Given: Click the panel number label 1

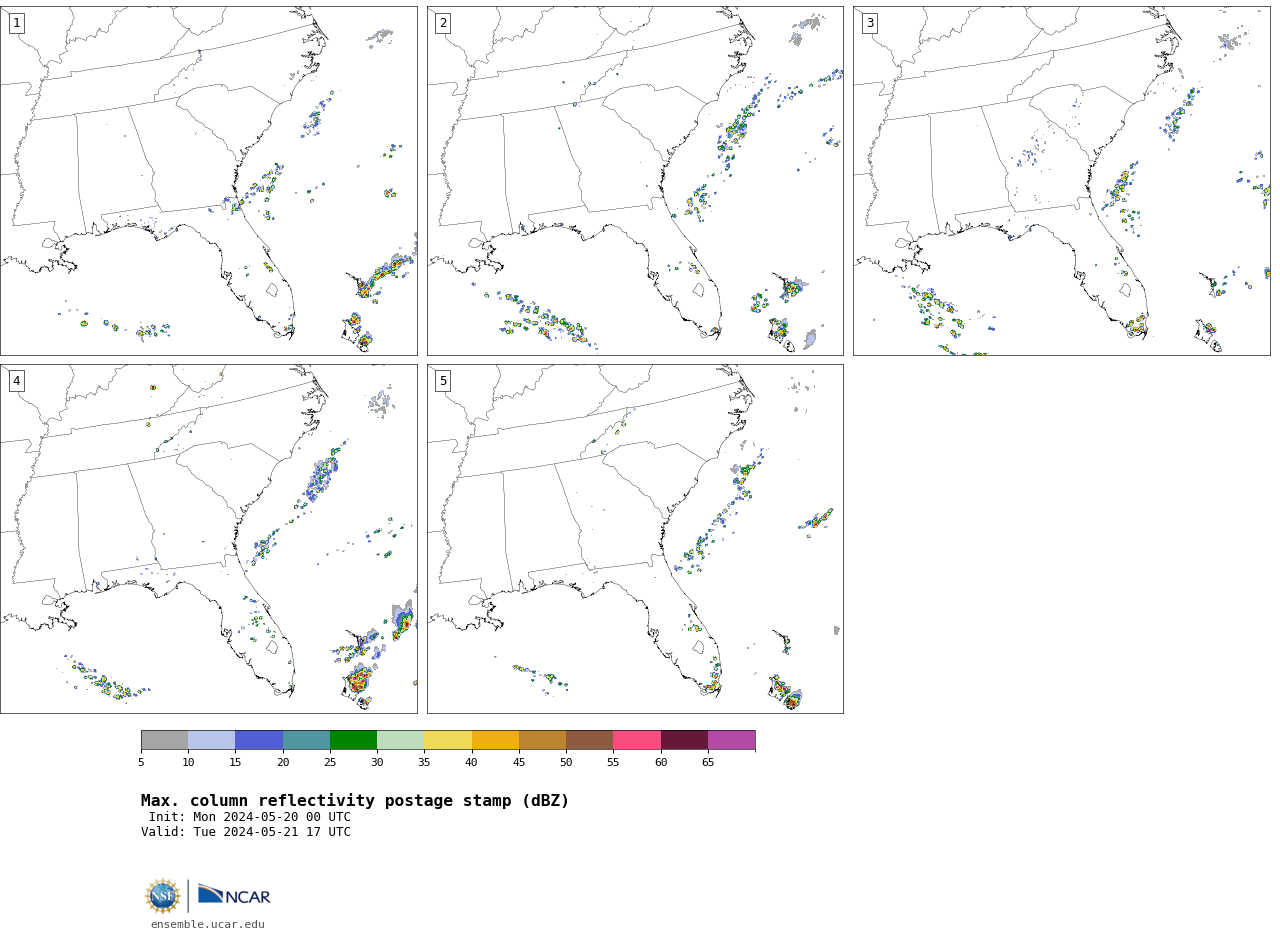Looking at the screenshot, I should coord(16,23).
